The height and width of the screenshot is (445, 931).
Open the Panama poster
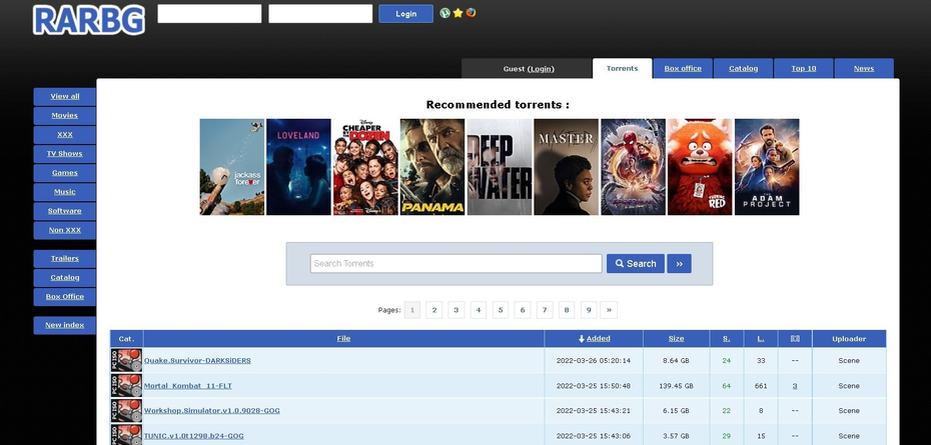click(432, 167)
